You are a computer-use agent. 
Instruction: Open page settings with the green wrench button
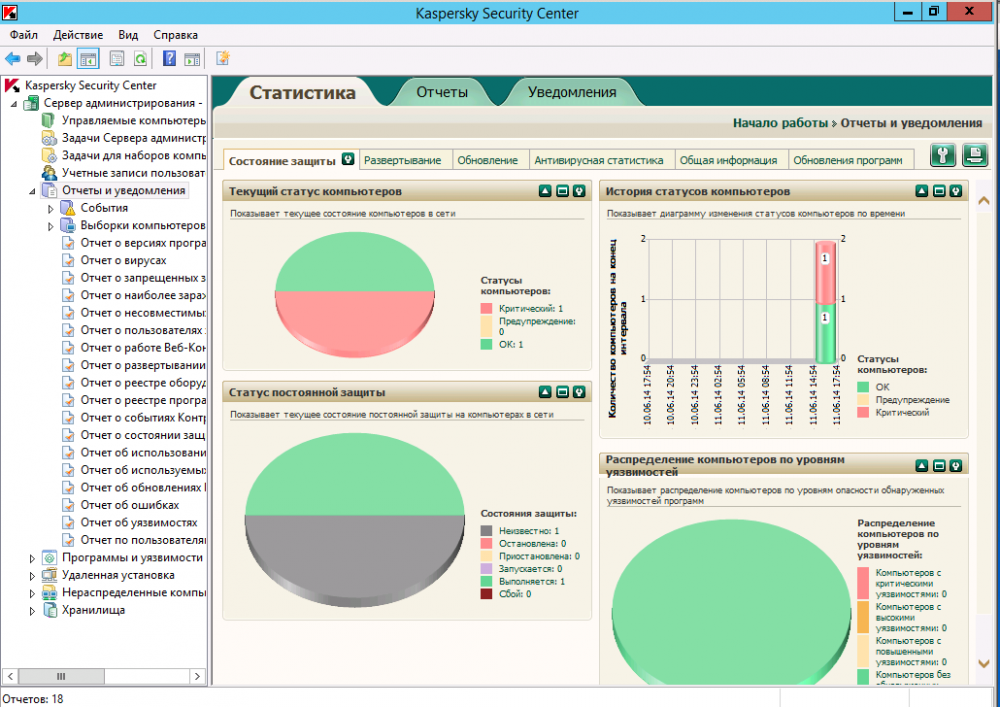[x=943, y=155]
